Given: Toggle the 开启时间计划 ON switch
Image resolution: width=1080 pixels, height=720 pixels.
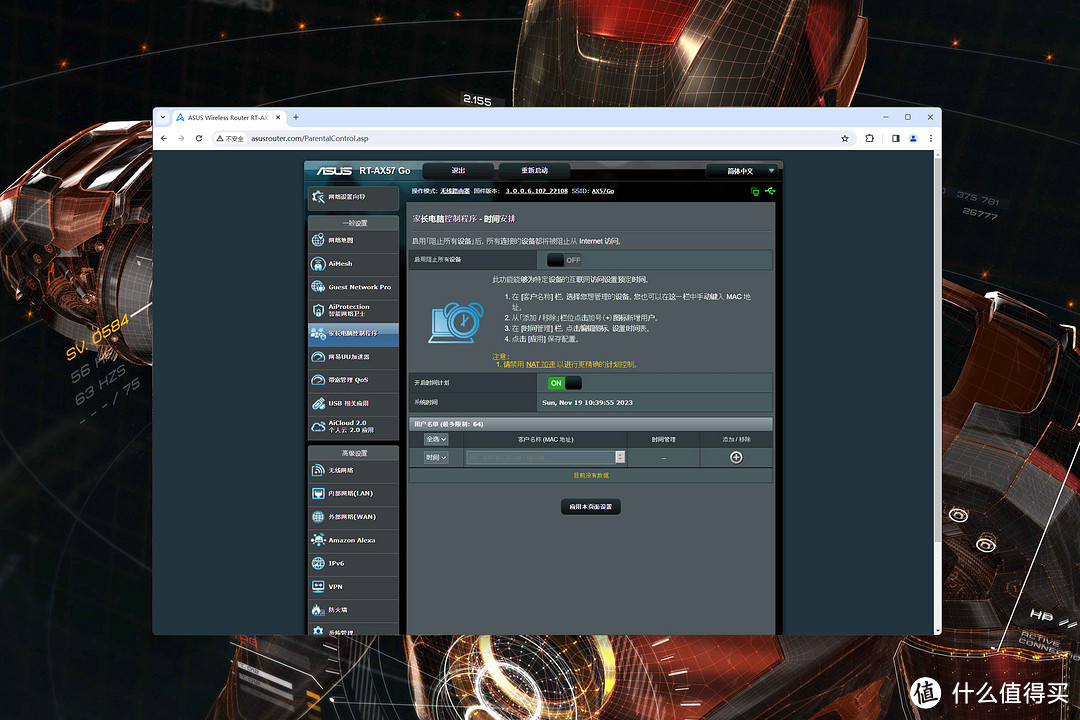Looking at the screenshot, I should click(x=565, y=383).
